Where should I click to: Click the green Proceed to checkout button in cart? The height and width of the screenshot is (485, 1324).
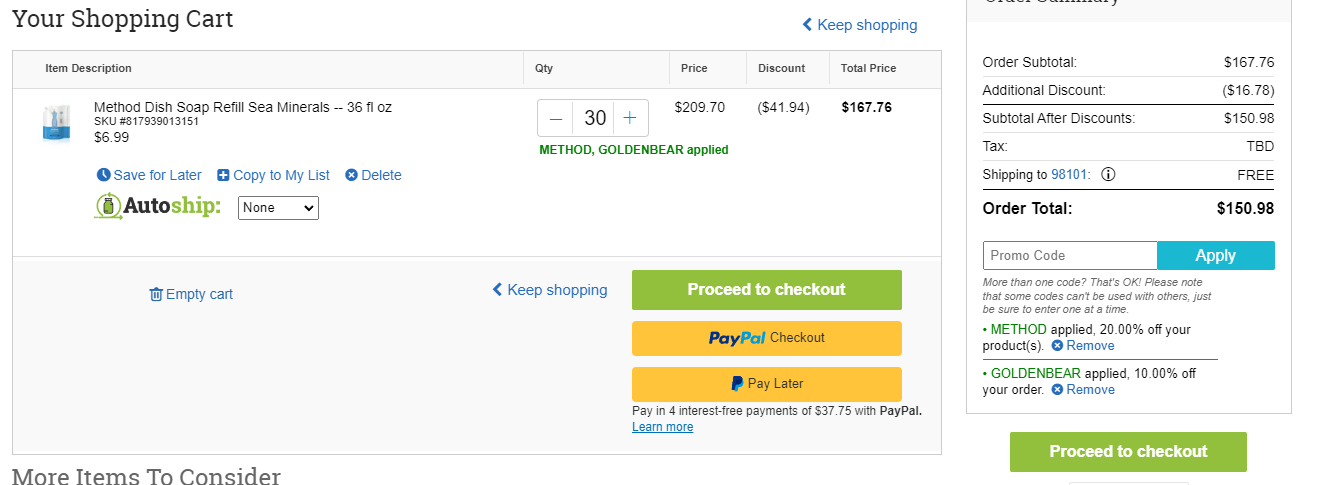767,290
